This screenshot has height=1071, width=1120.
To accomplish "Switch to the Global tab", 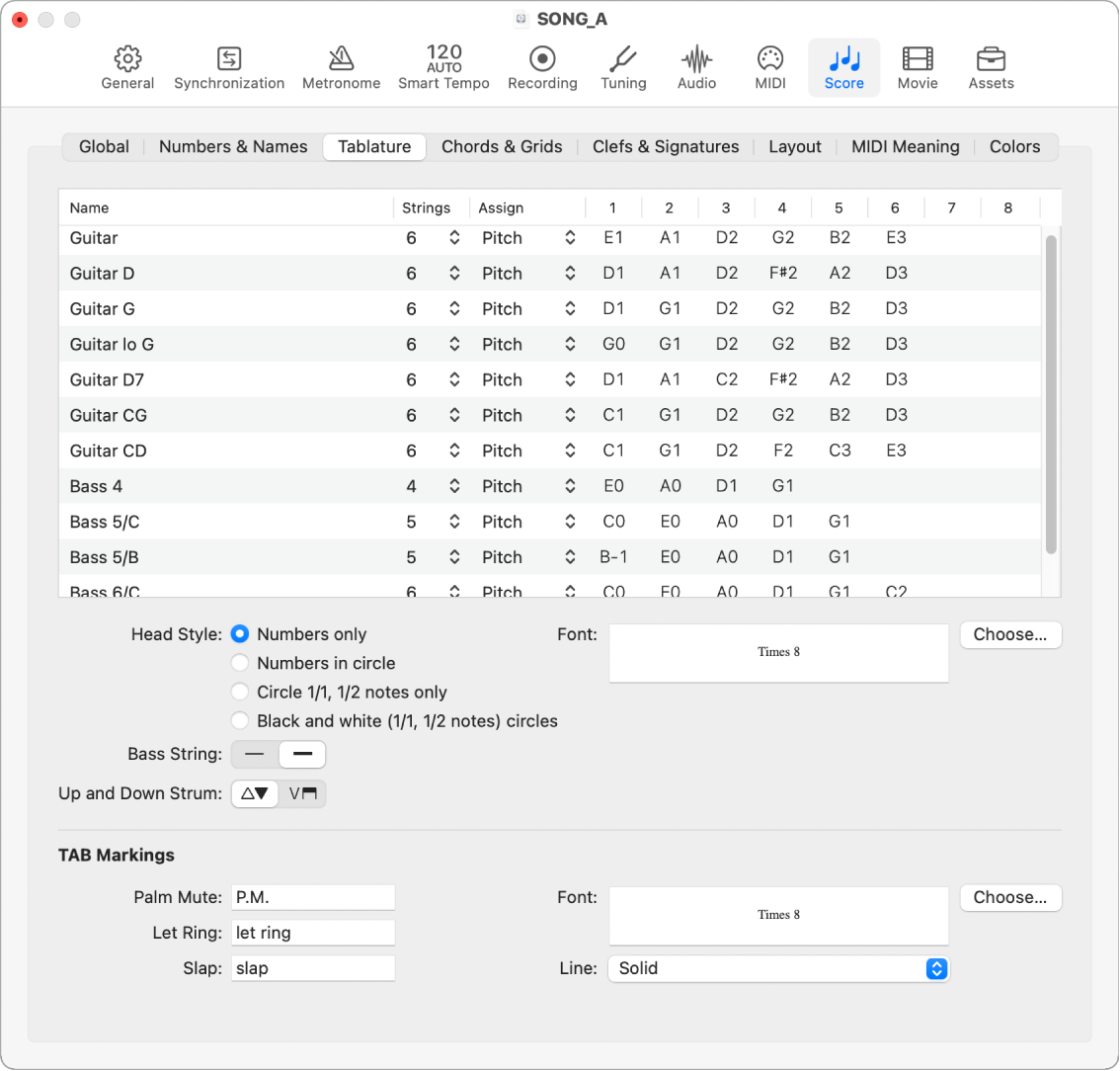I will click(104, 147).
